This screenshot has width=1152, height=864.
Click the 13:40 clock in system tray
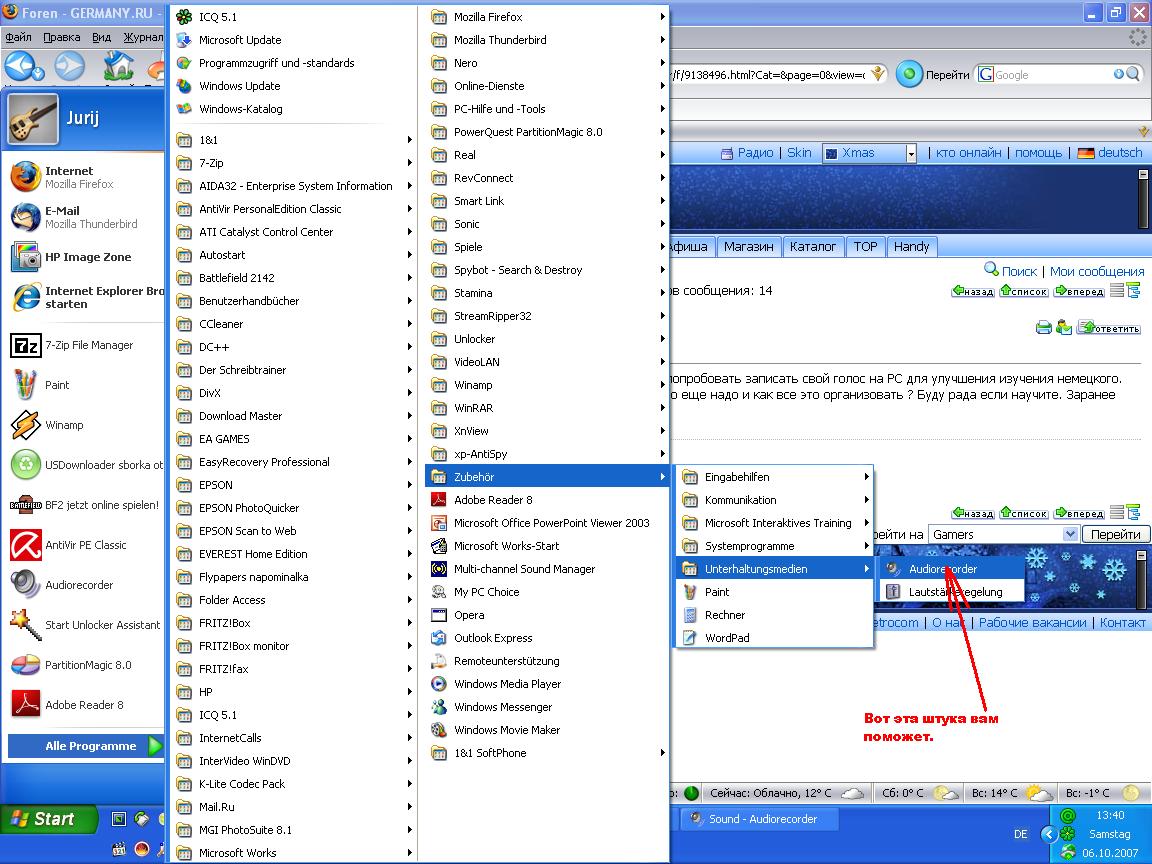tap(1110, 815)
